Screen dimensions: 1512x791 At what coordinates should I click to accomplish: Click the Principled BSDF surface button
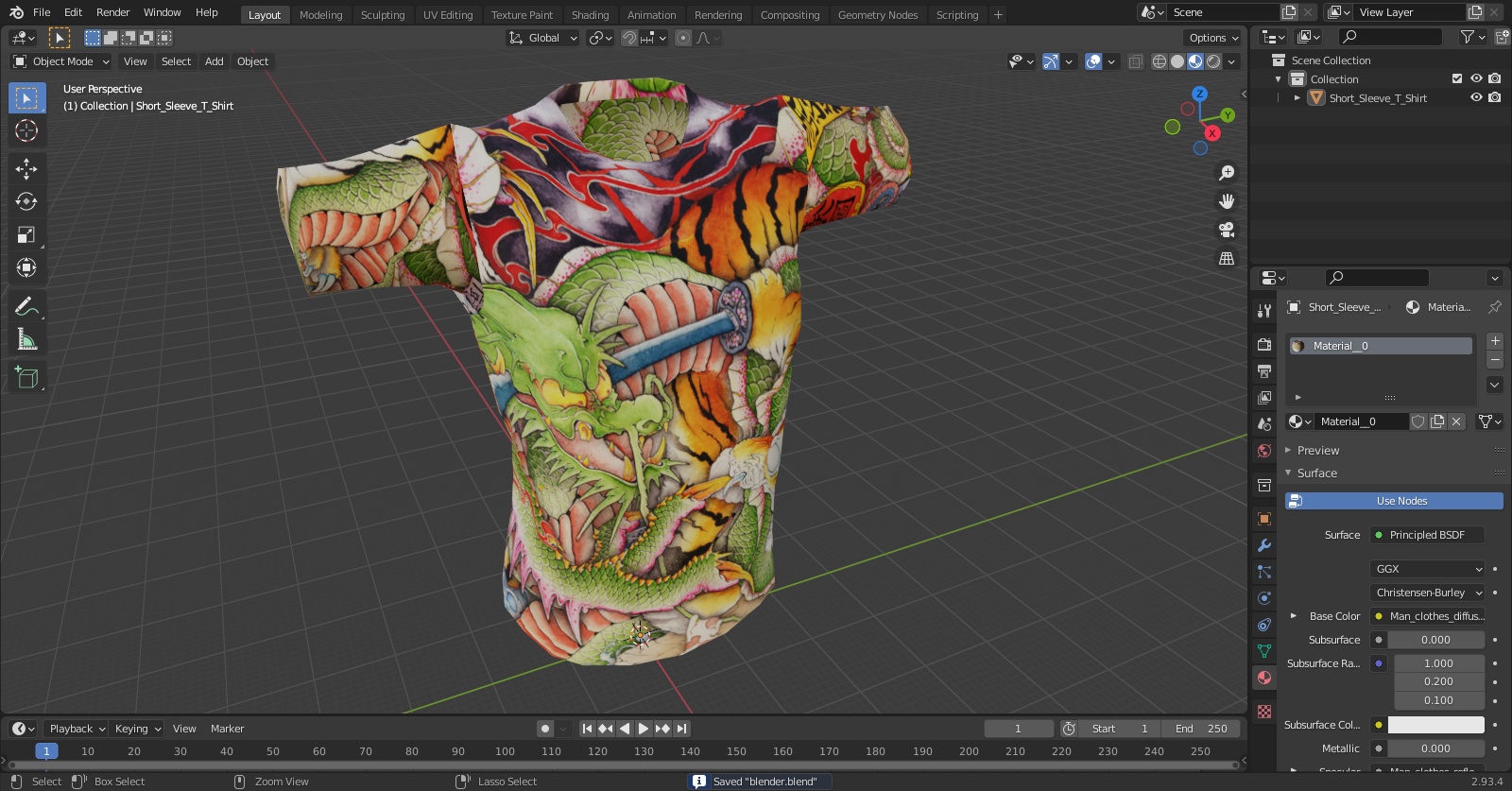click(x=1427, y=535)
